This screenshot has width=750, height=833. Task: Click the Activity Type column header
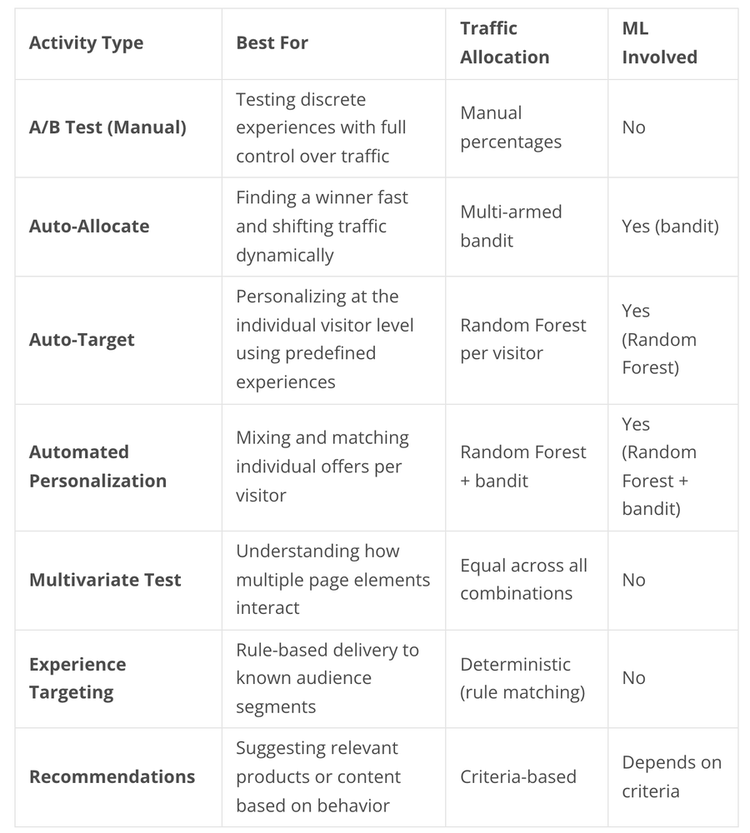(86, 43)
